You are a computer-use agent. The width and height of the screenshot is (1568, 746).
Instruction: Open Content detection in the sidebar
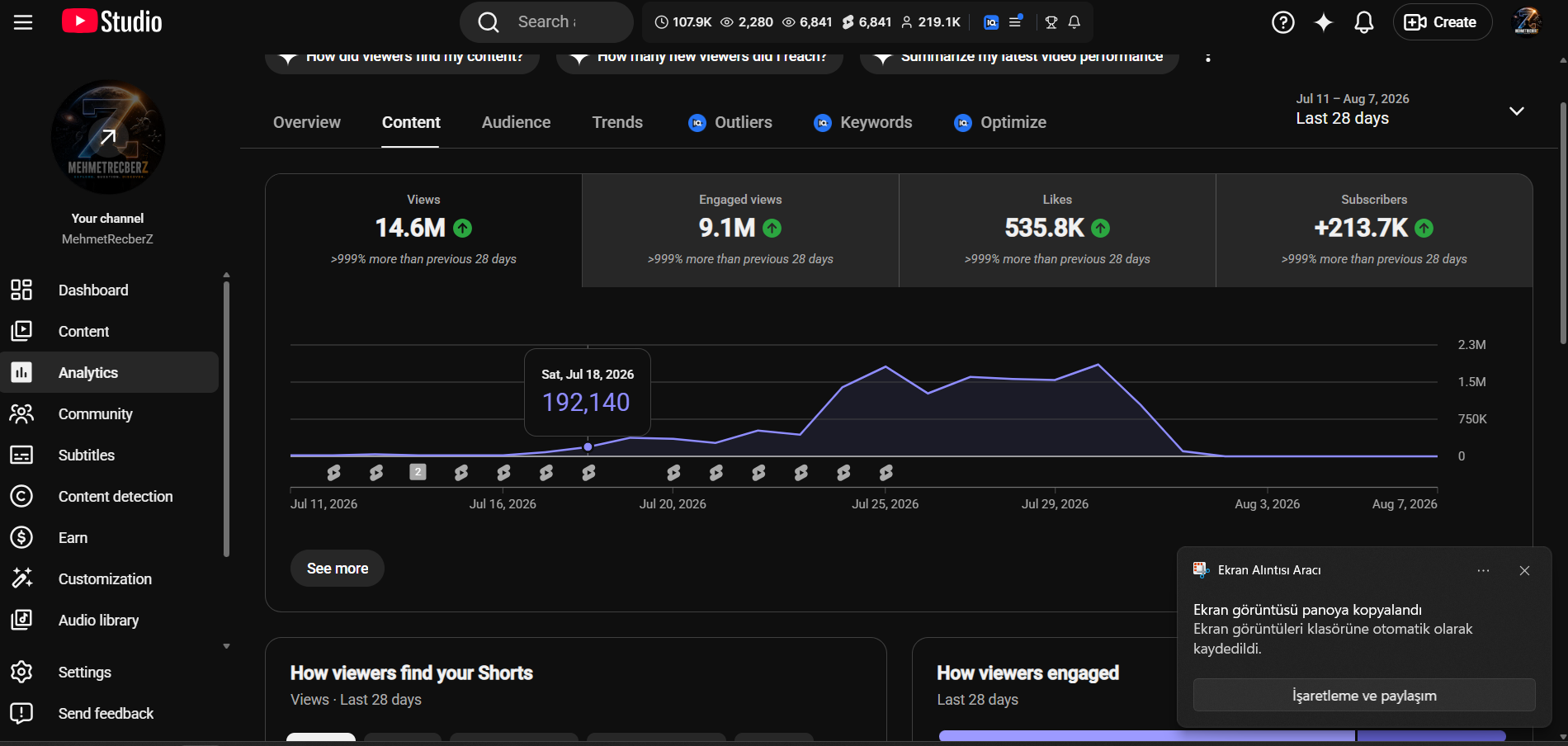pos(110,496)
